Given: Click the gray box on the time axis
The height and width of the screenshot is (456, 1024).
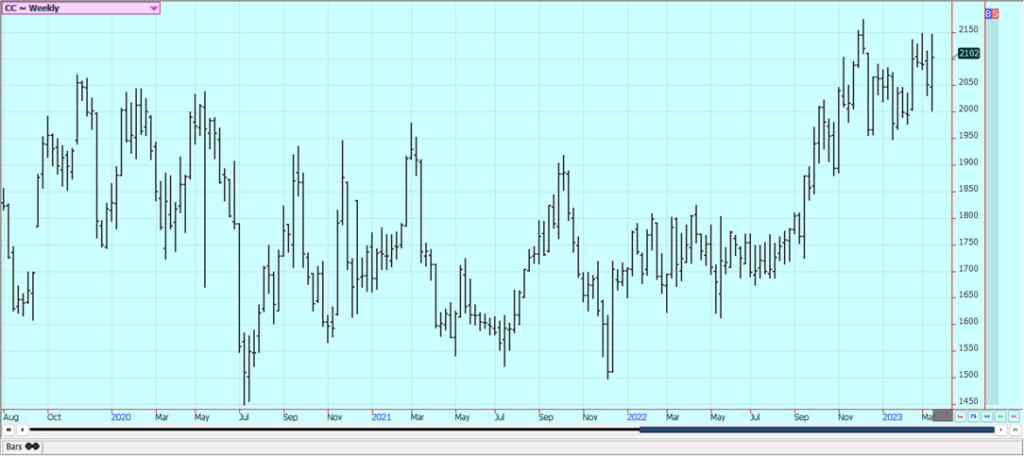Looking at the screenshot, I should click(943, 415).
